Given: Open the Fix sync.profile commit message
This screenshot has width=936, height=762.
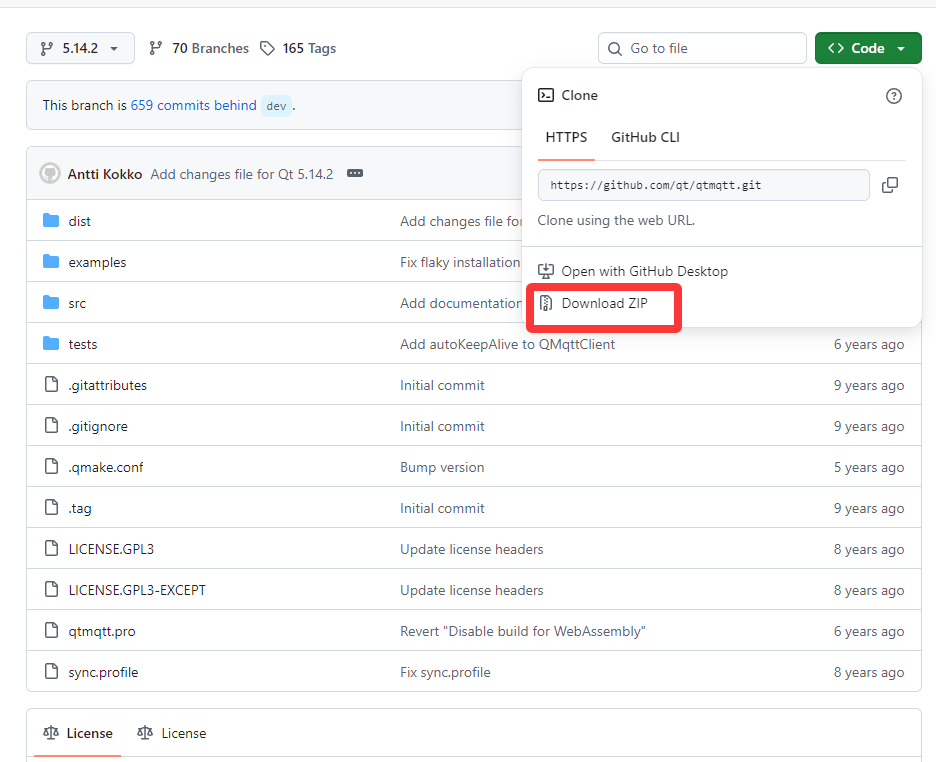Looking at the screenshot, I should (x=445, y=672).
